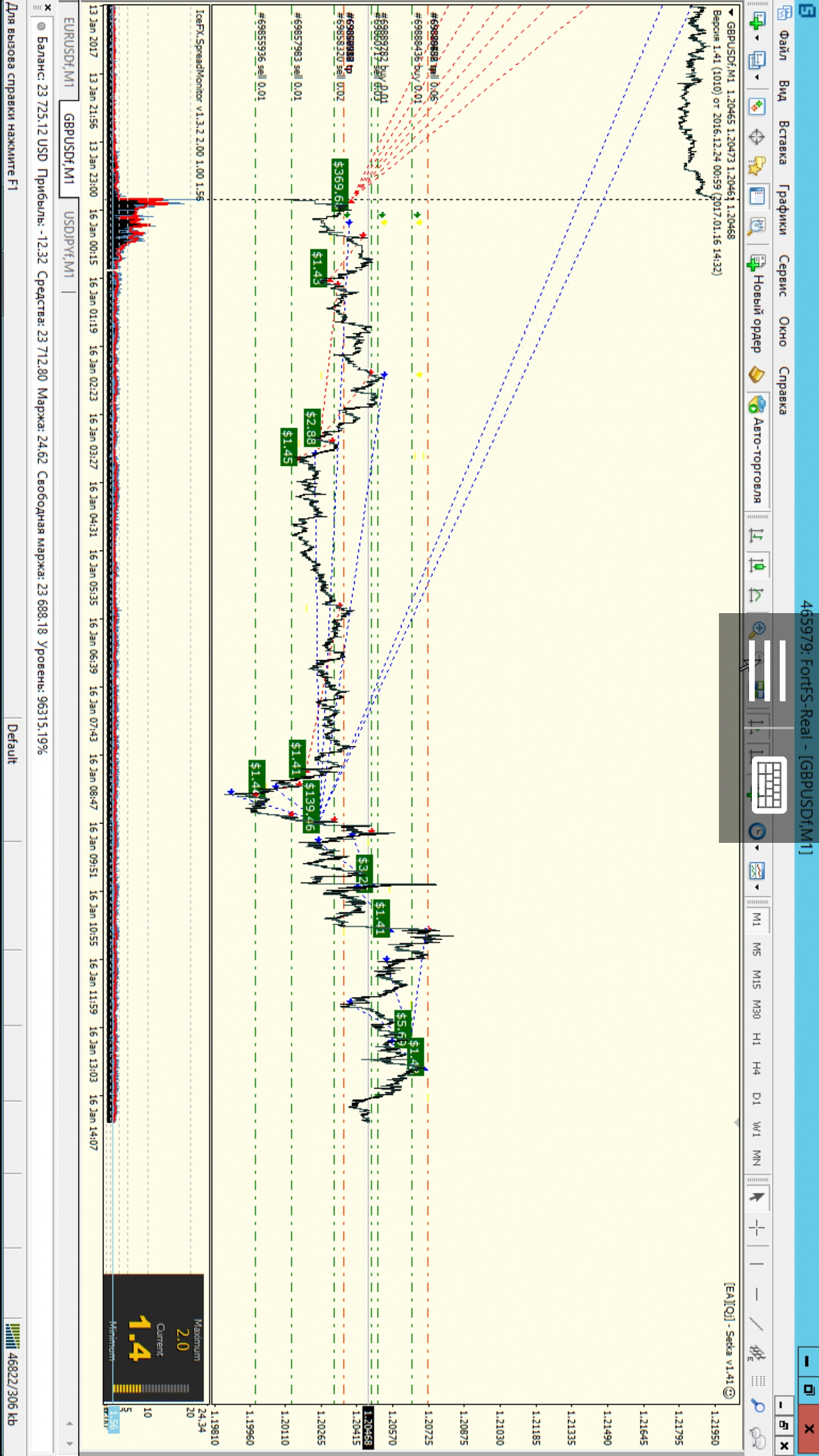Toggle the Terminal window icon
819x1456 pixels.
[x=757, y=197]
